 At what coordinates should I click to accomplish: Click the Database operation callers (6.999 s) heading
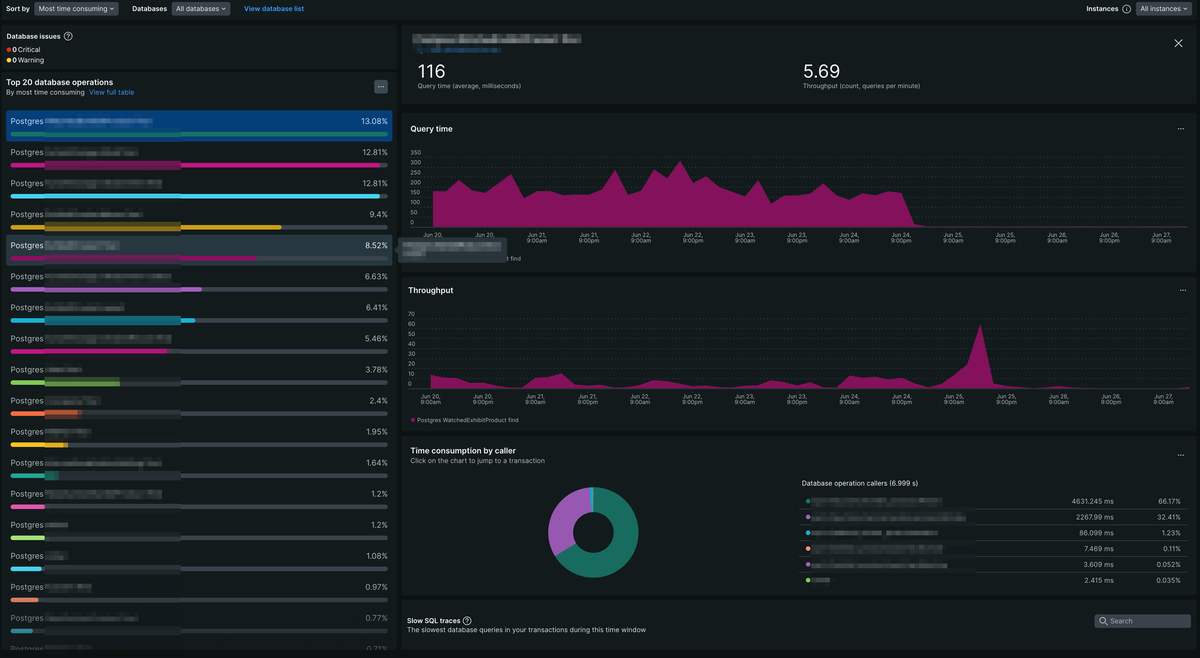point(860,483)
